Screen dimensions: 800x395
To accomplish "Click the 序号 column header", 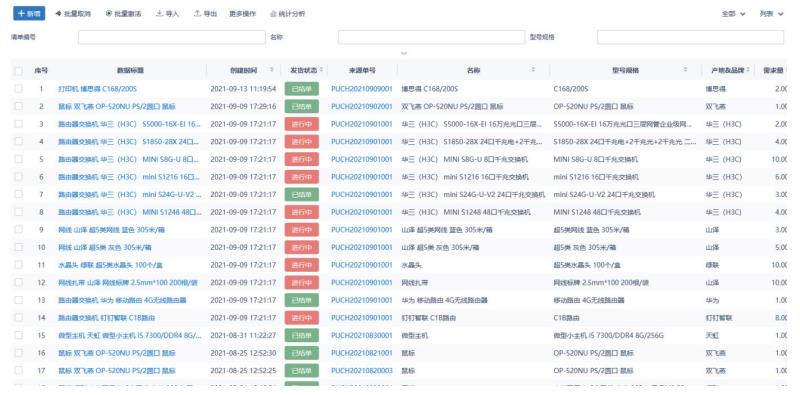I will tap(41, 70).
